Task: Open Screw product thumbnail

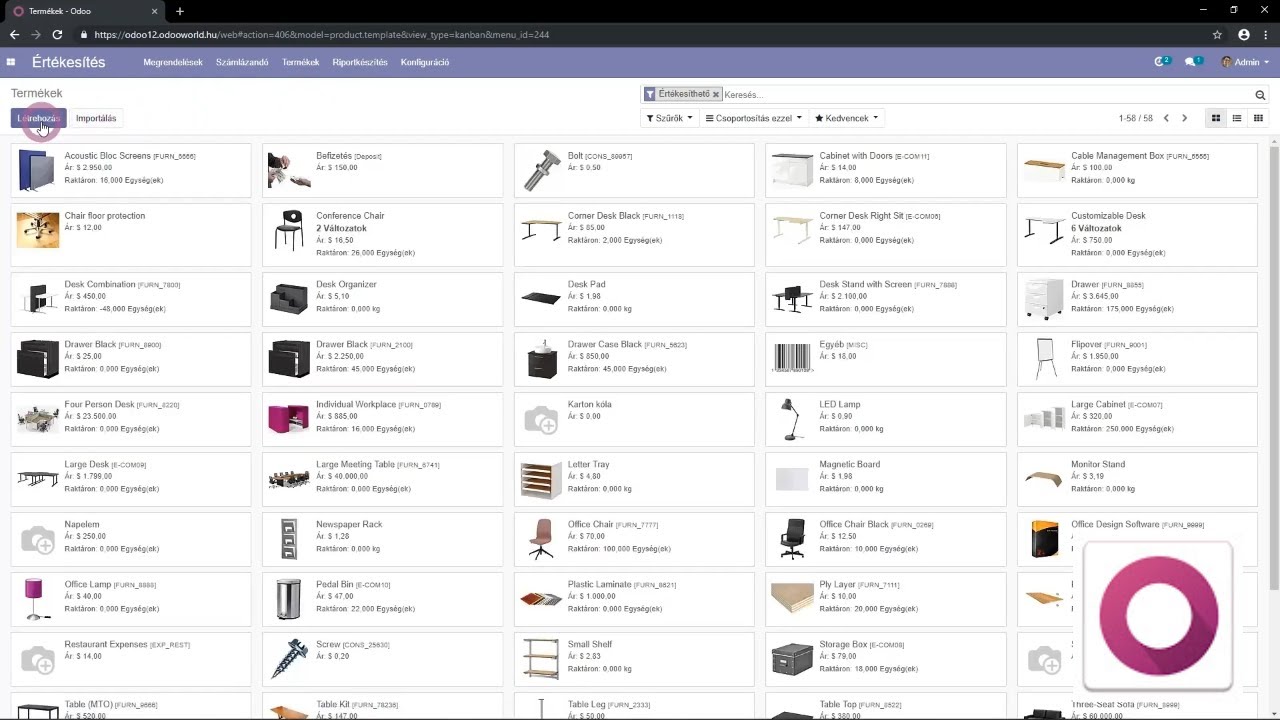Action: click(x=289, y=658)
